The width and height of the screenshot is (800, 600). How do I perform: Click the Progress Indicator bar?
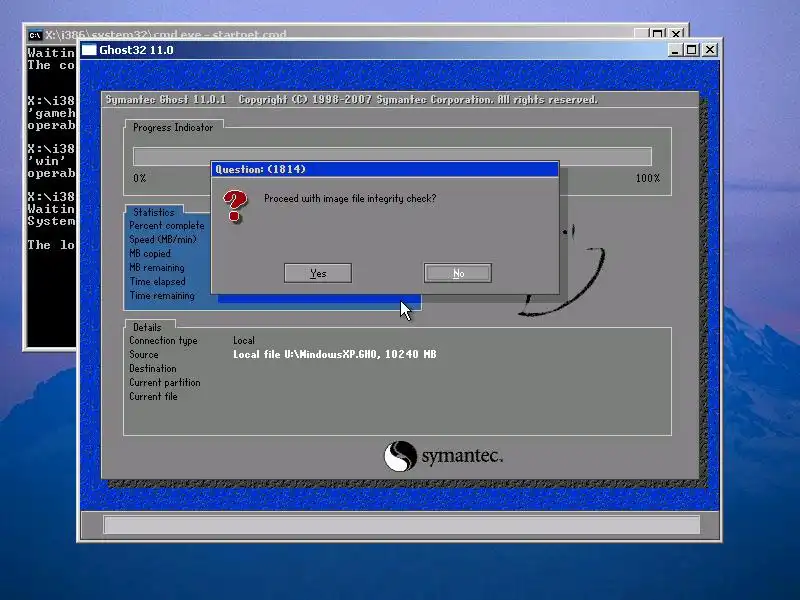(x=392, y=156)
